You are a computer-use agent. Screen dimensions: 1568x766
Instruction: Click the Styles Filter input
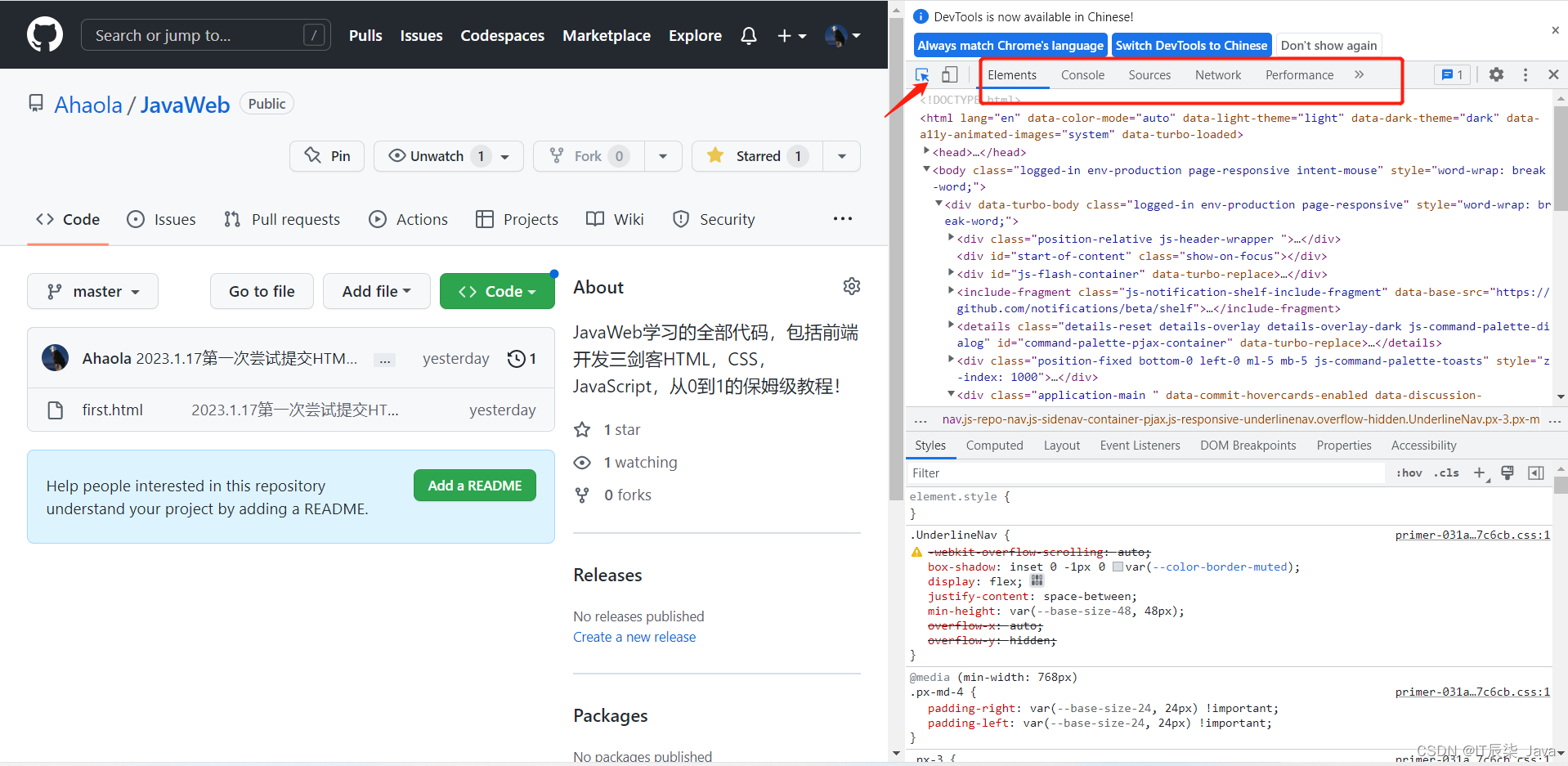coord(1146,473)
